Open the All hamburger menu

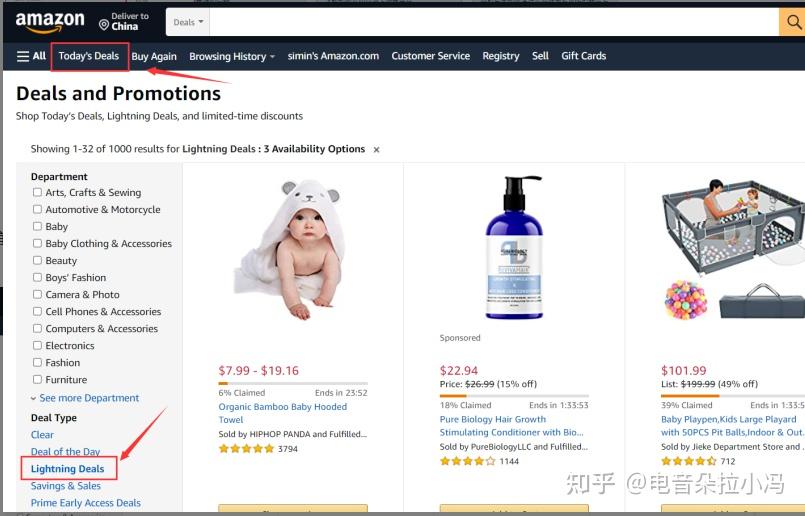coord(31,56)
